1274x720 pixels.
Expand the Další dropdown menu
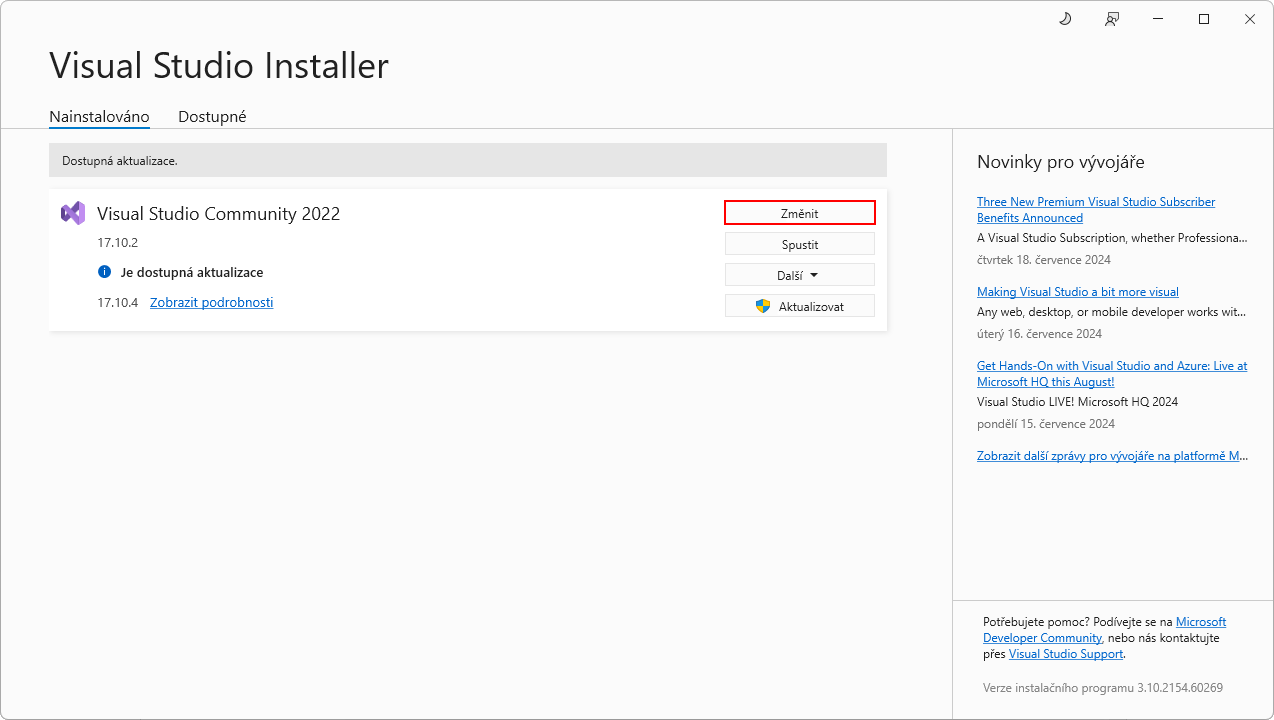point(799,274)
